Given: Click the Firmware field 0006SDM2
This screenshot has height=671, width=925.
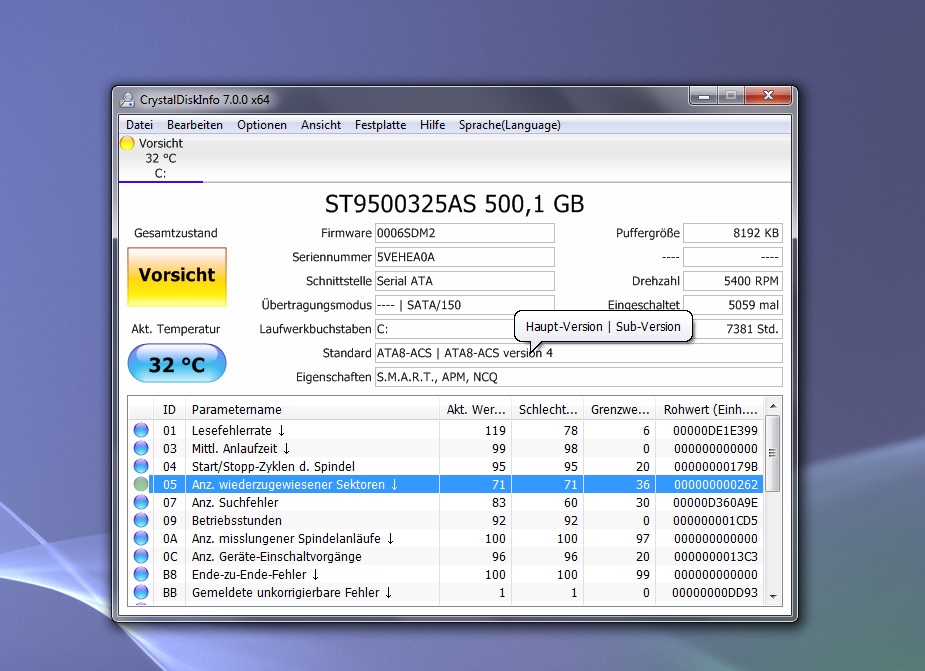Looking at the screenshot, I should point(465,233).
